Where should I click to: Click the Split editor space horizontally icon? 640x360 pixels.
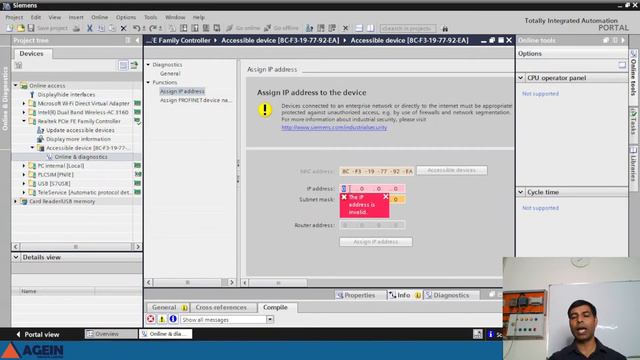click(359, 28)
